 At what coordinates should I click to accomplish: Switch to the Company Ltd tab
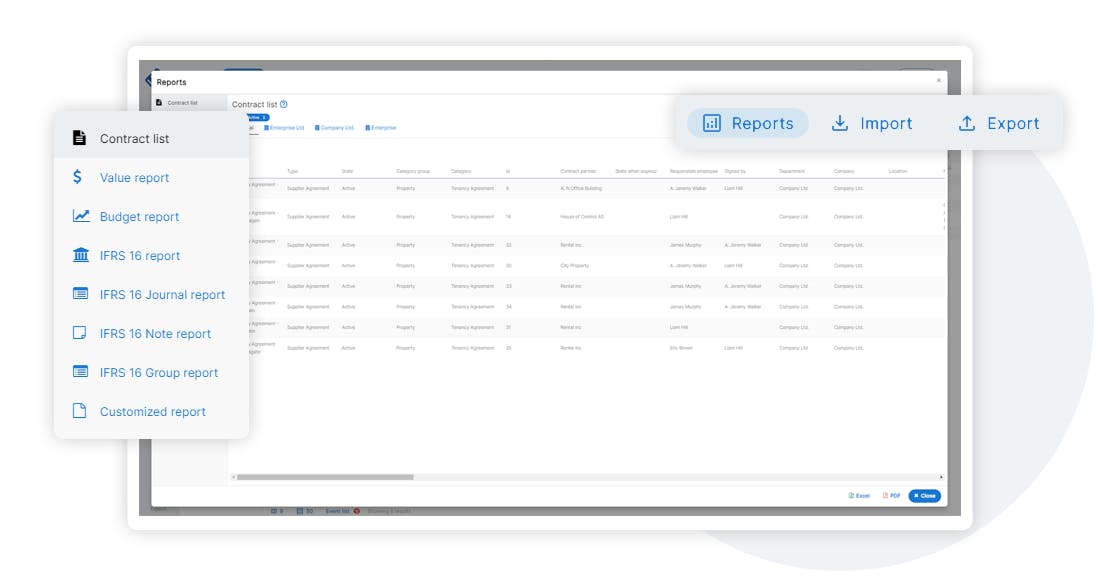coord(335,128)
